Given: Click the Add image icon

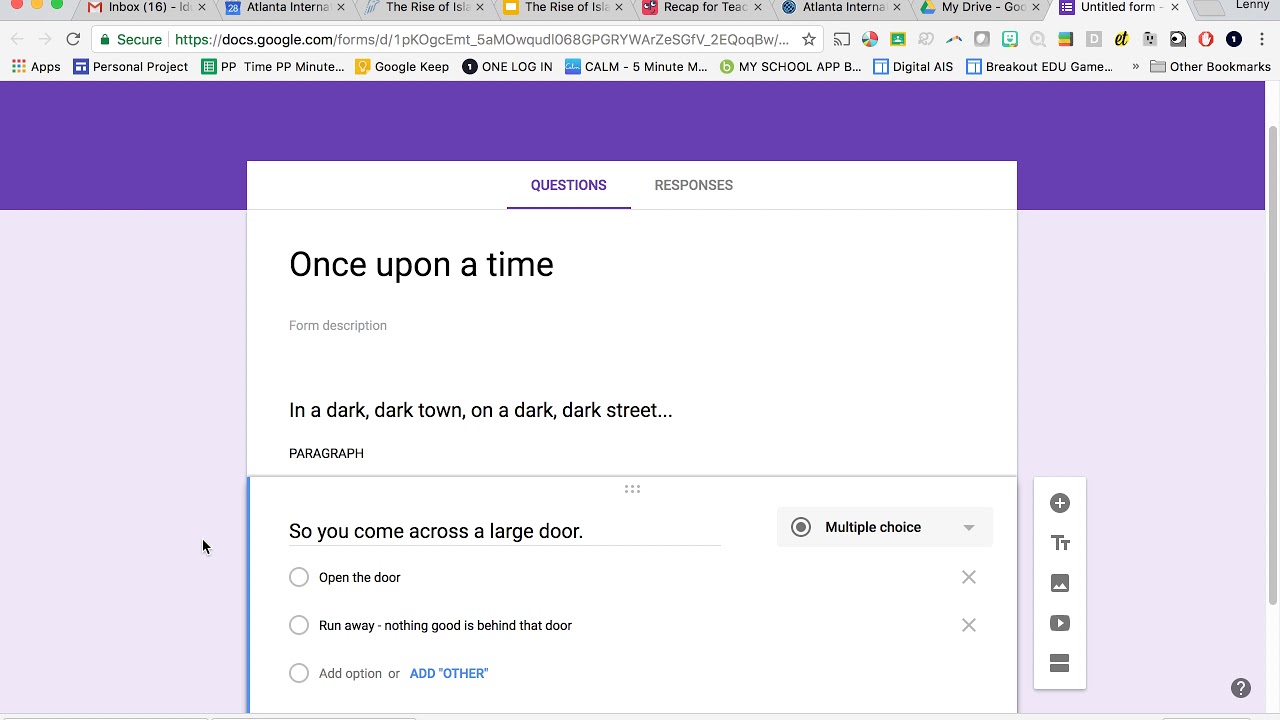Looking at the screenshot, I should 1060,583.
